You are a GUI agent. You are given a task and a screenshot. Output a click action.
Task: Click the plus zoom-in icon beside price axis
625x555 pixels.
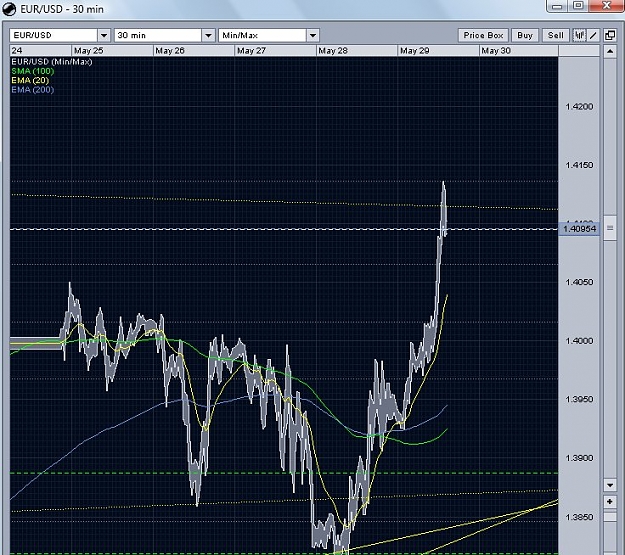pyautogui.click(x=610, y=501)
